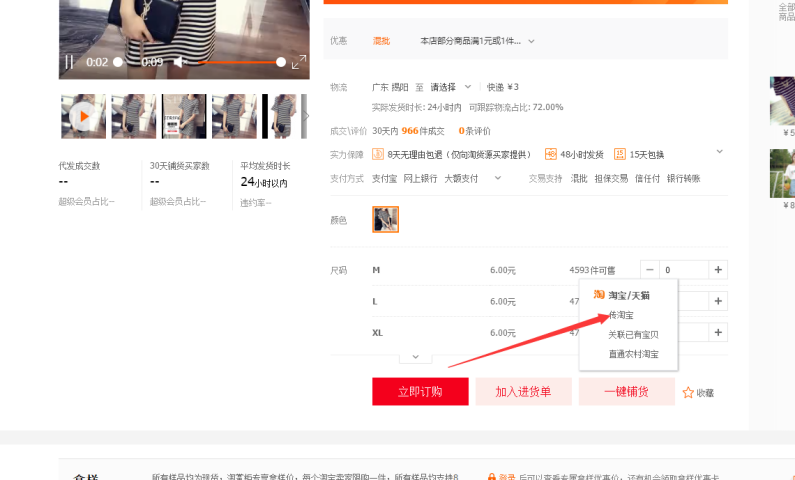Open the lower recommended product thumbnail on right
This screenshot has height=480, width=795.
[x=782, y=173]
